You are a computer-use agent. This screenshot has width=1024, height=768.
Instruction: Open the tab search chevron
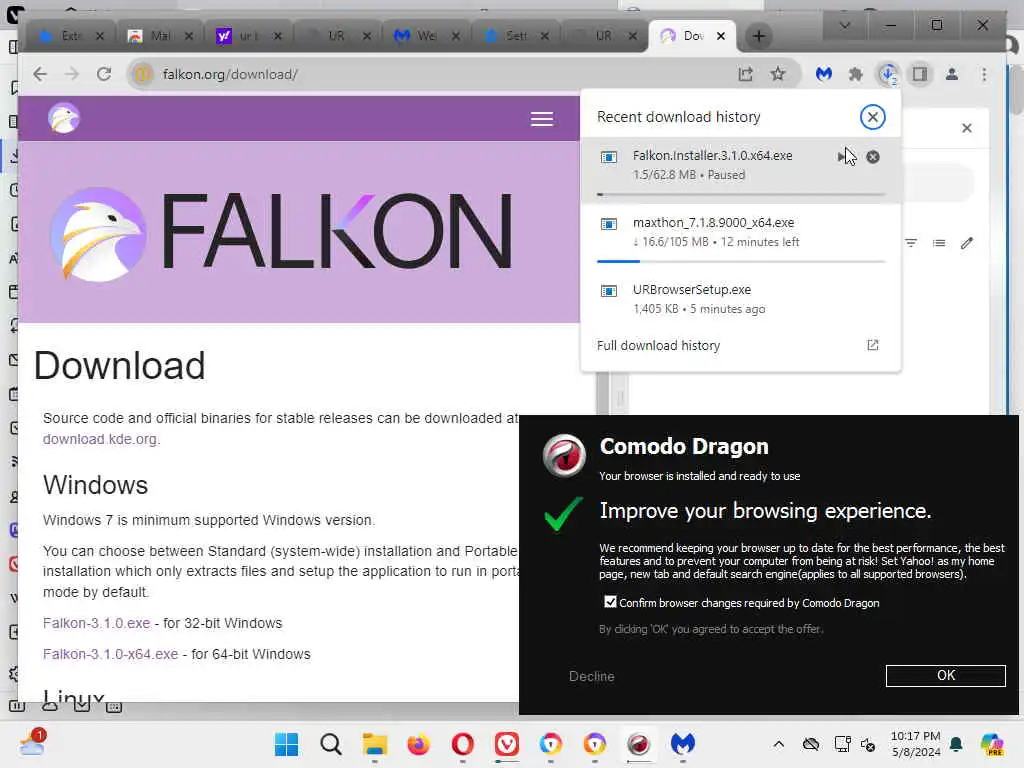[x=844, y=25]
